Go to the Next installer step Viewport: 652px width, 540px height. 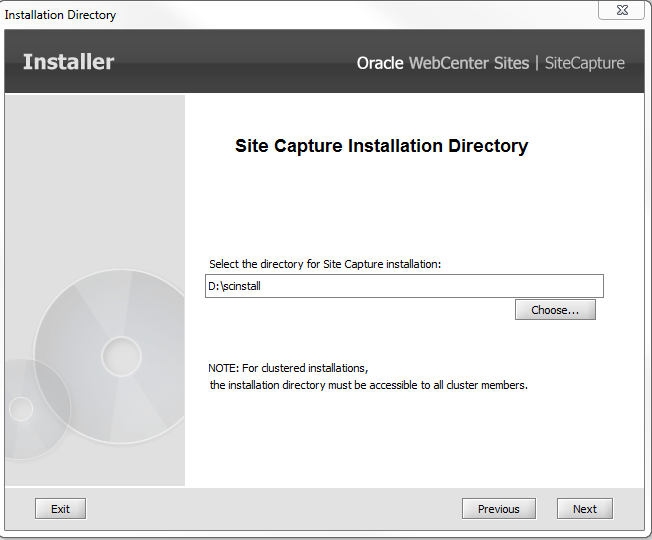coord(585,509)
